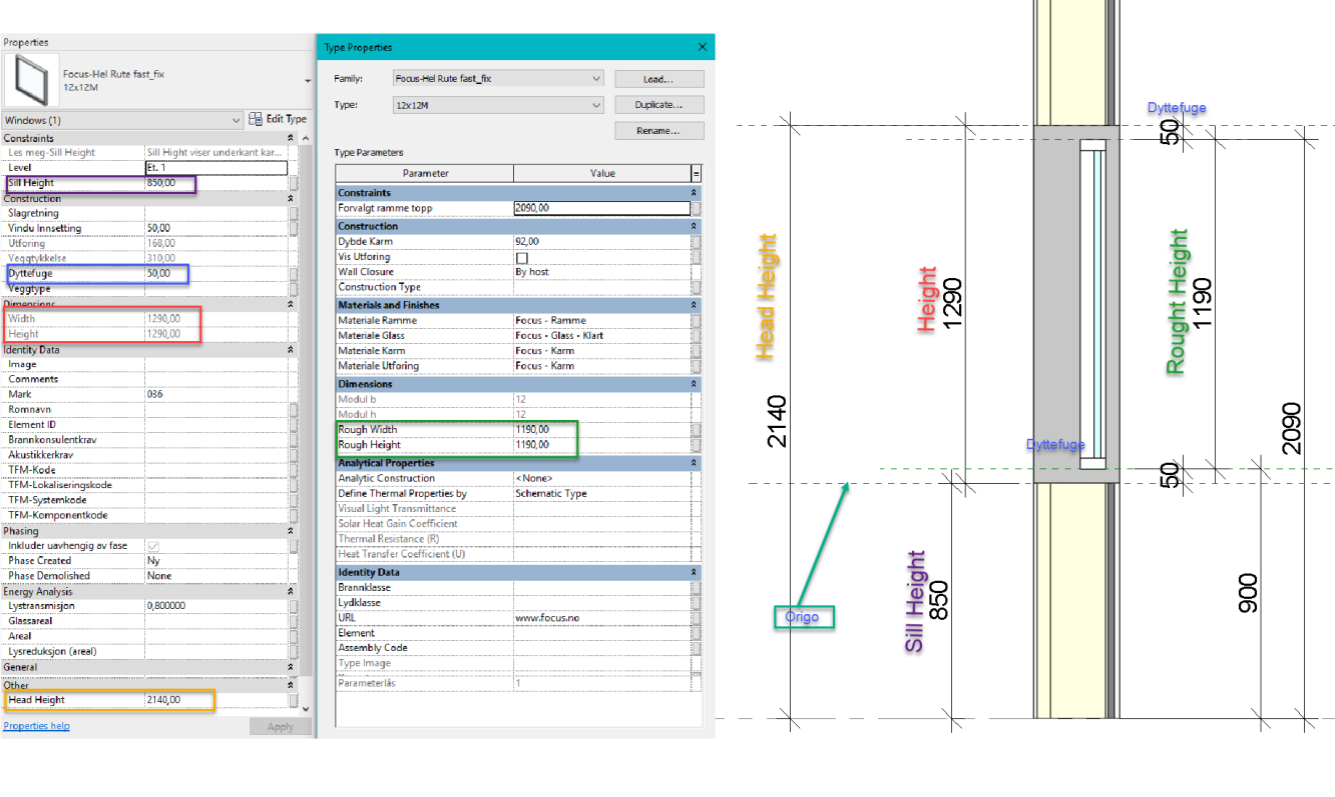This screenshot has height=797, width=1335.
Task: Click the Head Height value 2140,00
Action: pos(216,700)
